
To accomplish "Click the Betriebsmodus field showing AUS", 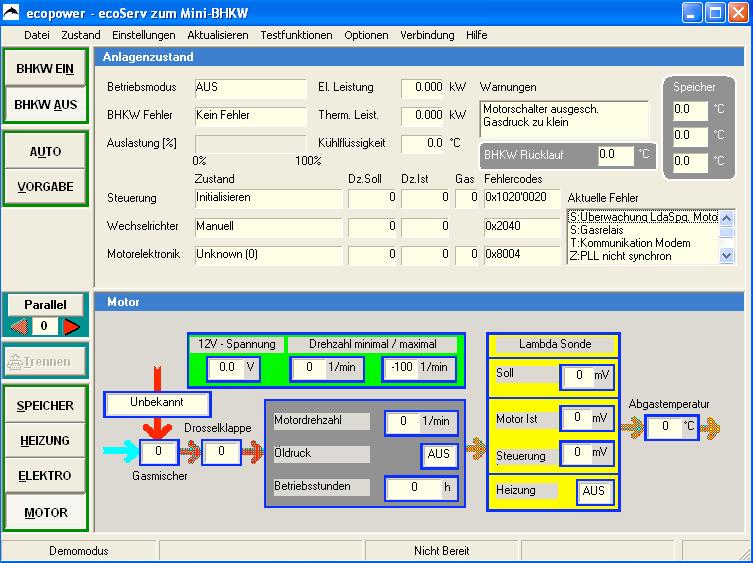I will pos(250,88).
